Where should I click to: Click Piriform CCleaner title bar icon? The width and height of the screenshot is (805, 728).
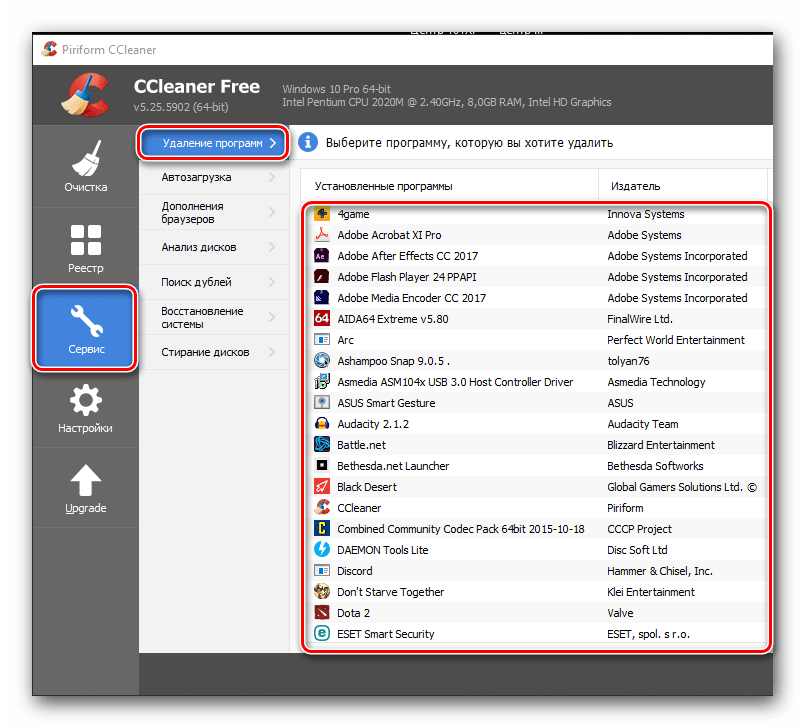49,49
